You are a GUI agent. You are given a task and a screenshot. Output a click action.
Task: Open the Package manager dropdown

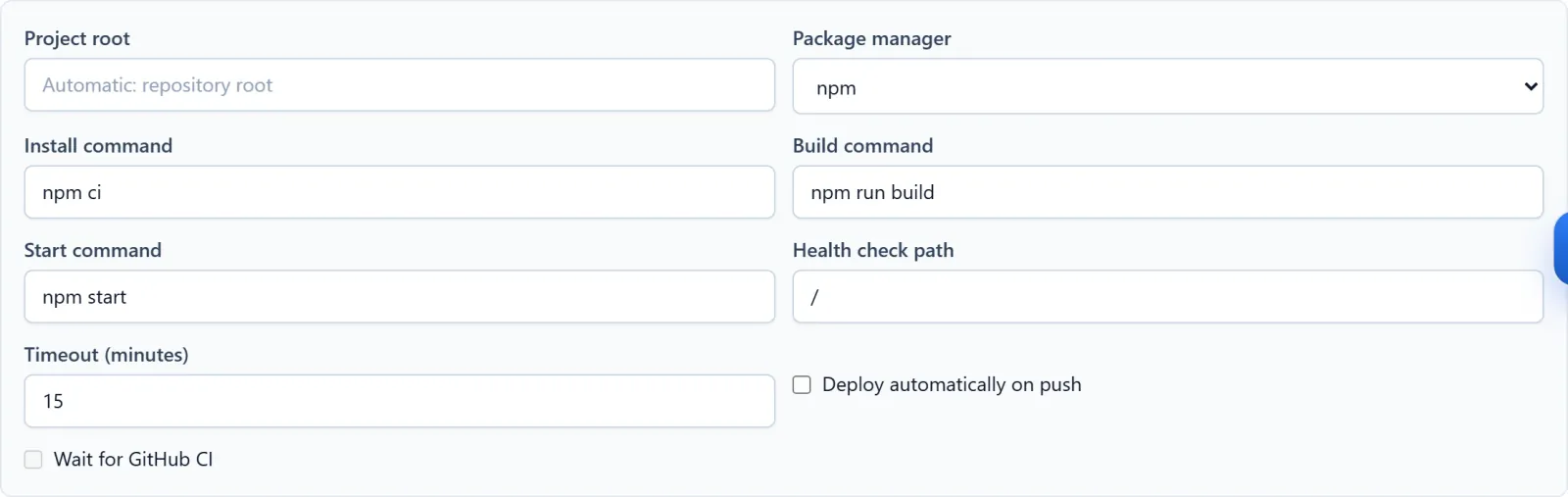[x=1168, y=86]
